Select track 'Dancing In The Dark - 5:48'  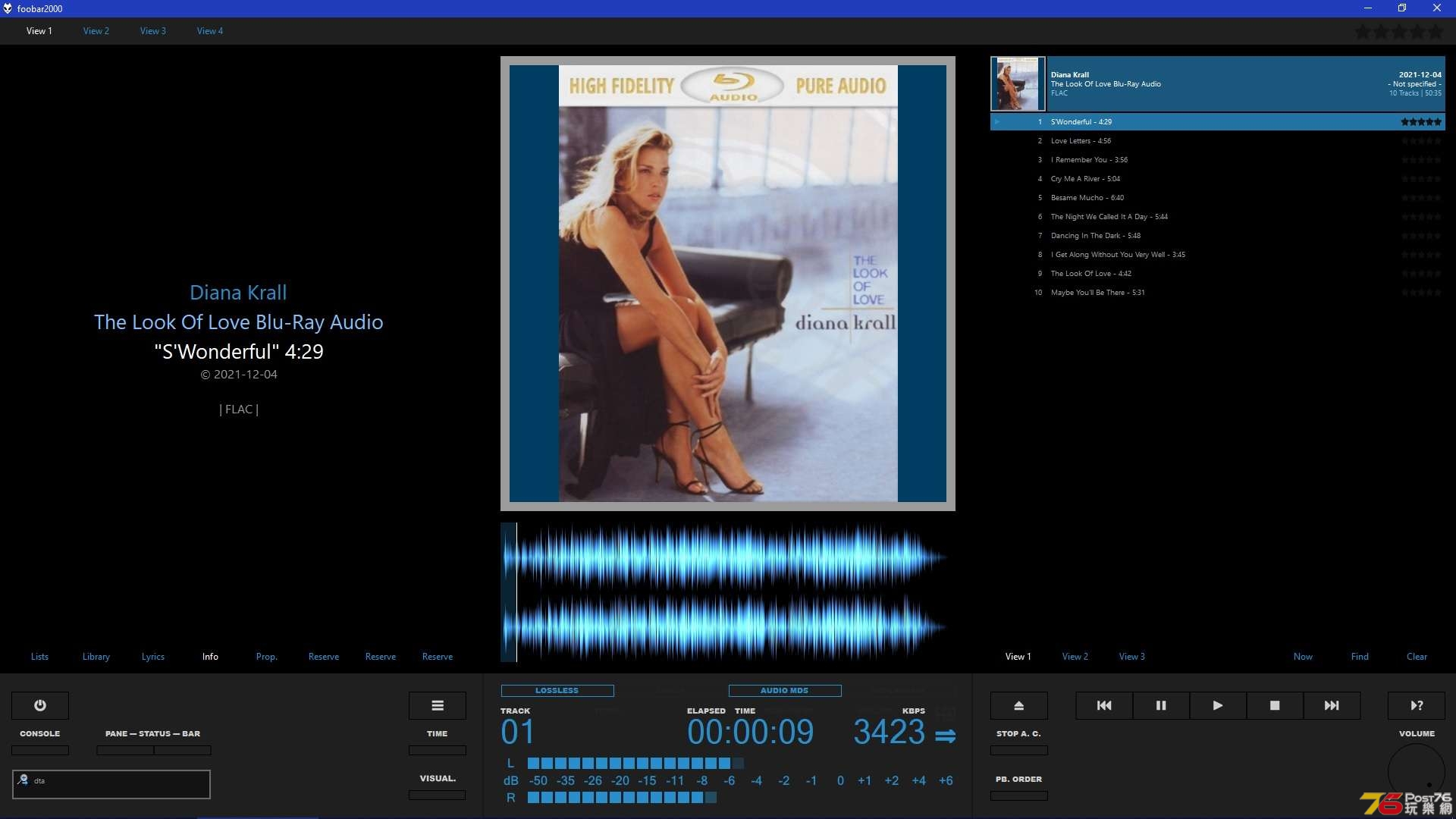point(1217,236)
